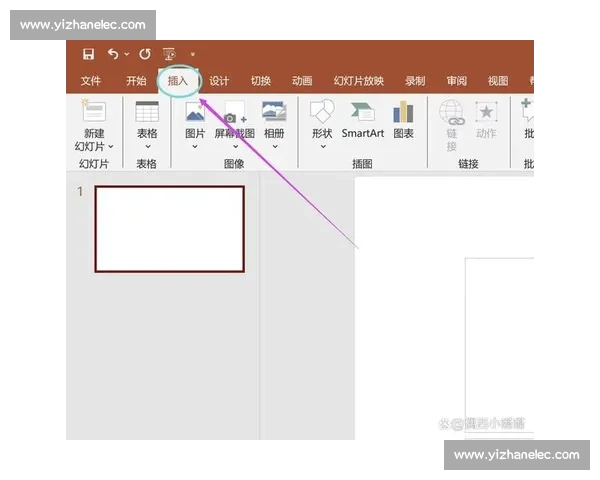Insert a table using 表格 icon

pyautogui.click(x=147, y=112)
